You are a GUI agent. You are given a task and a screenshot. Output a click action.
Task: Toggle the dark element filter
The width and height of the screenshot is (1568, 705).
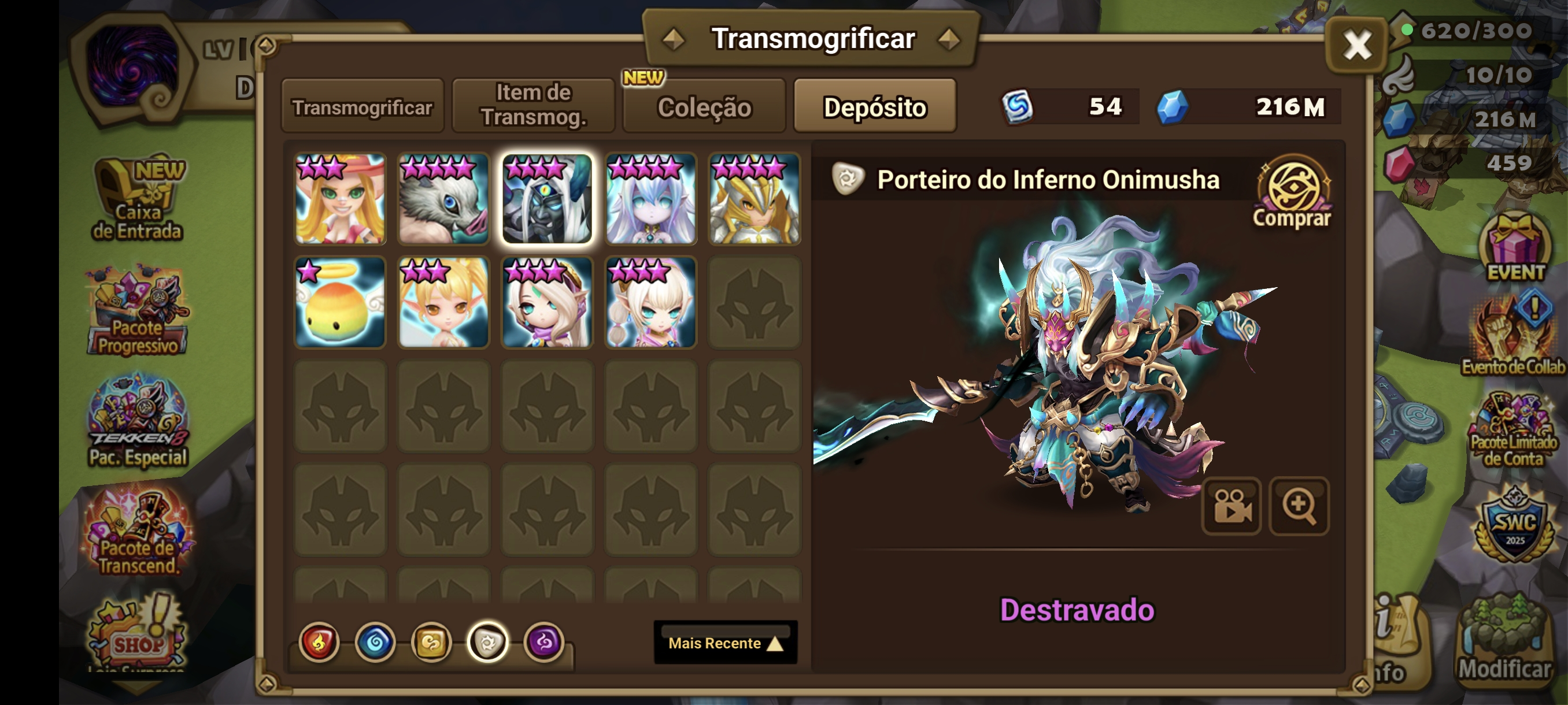pos(544,643)
